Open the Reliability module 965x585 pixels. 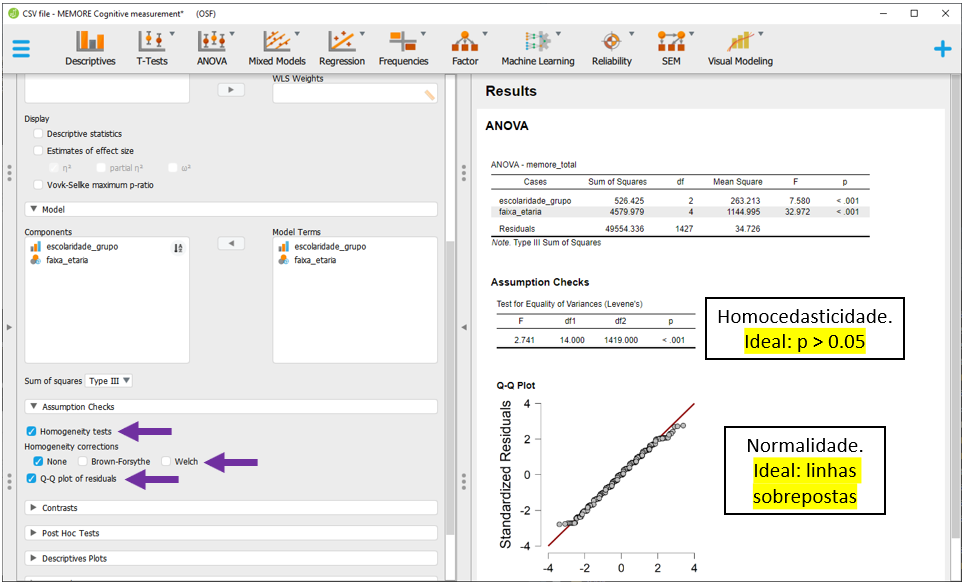pos(612,49)
